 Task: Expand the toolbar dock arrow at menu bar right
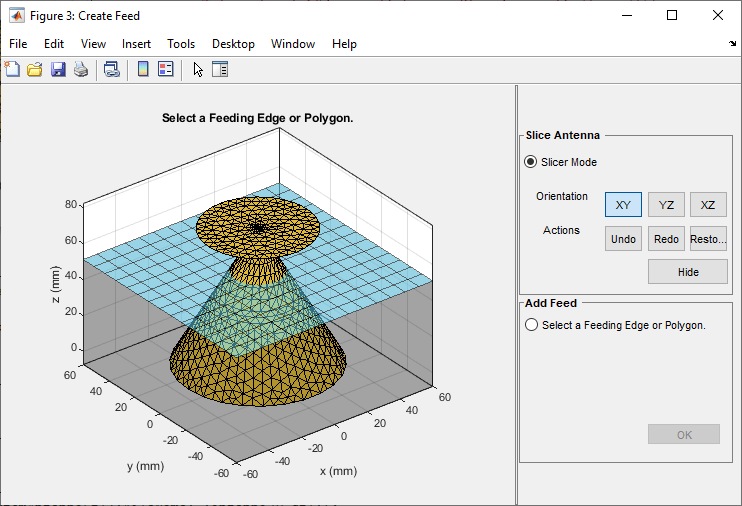[x=732, y=44]
